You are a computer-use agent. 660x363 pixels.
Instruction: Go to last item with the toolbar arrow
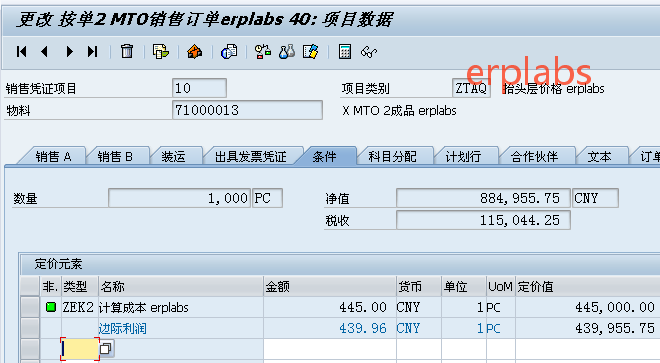tap(93, 52)
